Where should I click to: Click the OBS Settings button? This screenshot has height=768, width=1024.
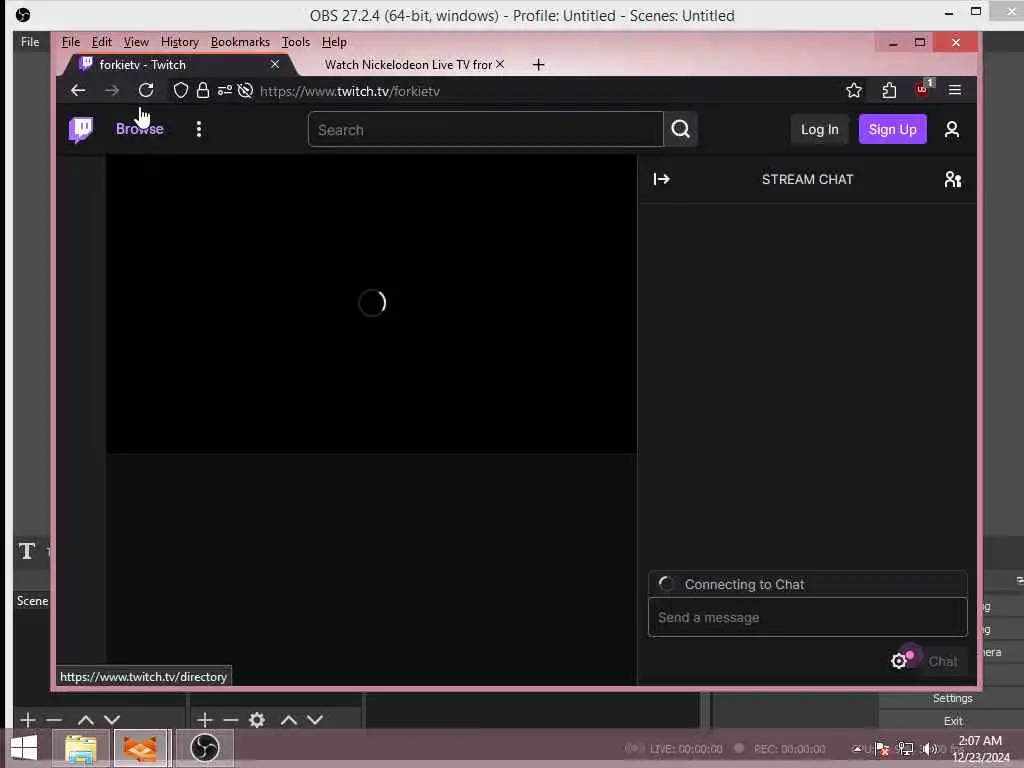[x=953, y=698]
